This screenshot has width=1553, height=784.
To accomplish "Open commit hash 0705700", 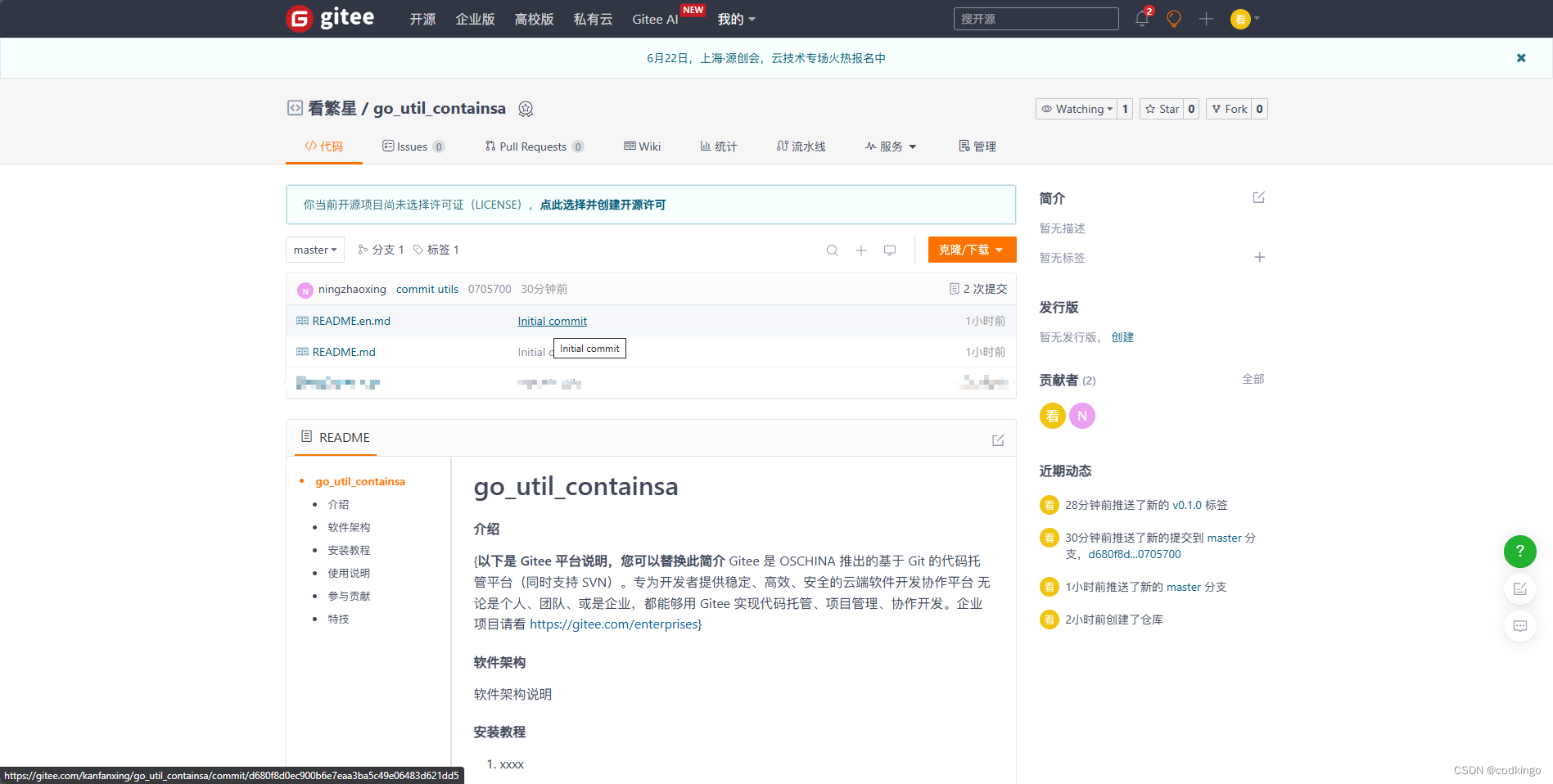I will pos(490,289).
